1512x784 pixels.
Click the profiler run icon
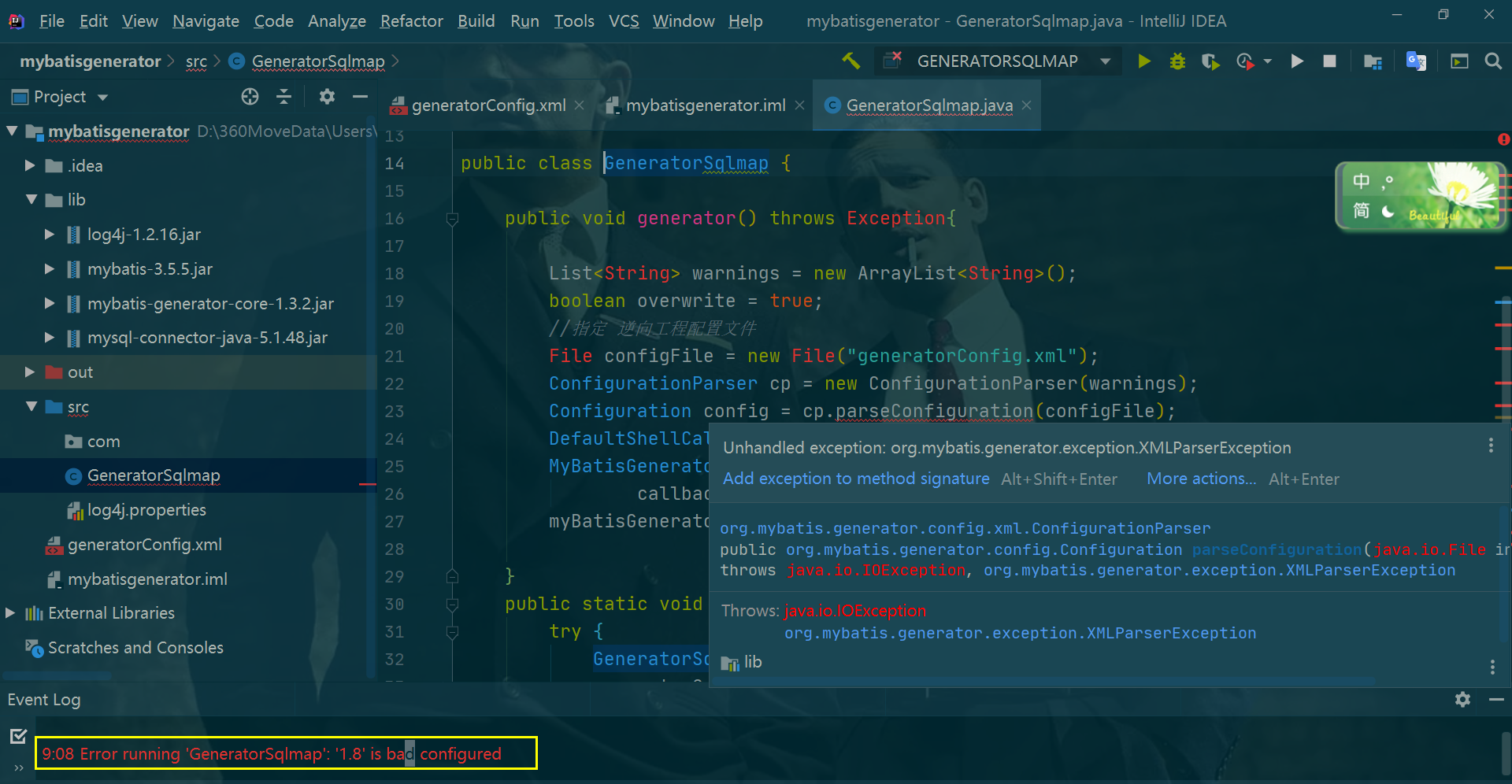(x=1245, y=61)
